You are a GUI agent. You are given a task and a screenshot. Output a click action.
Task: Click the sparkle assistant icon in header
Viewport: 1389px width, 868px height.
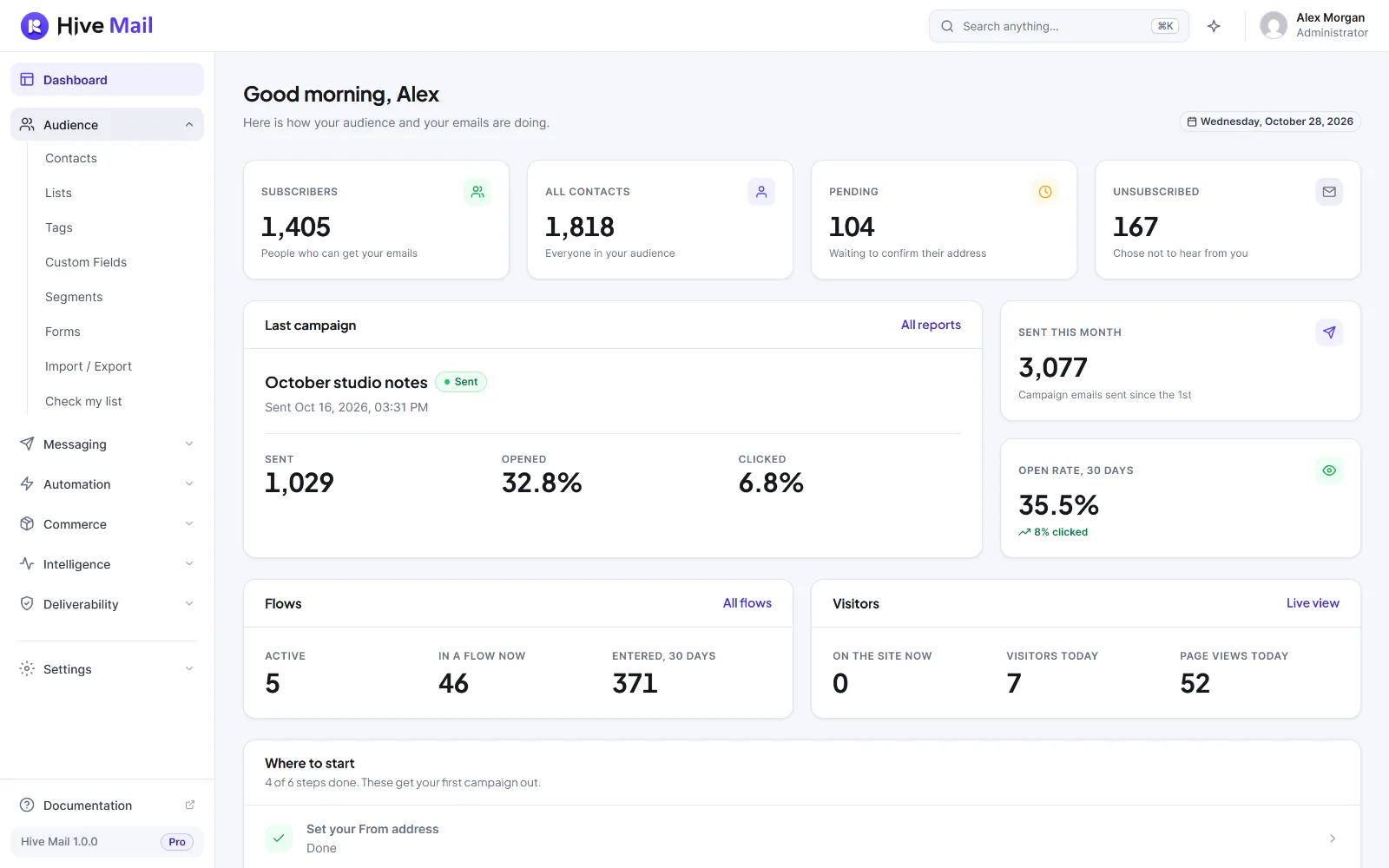pos(1214,26)
